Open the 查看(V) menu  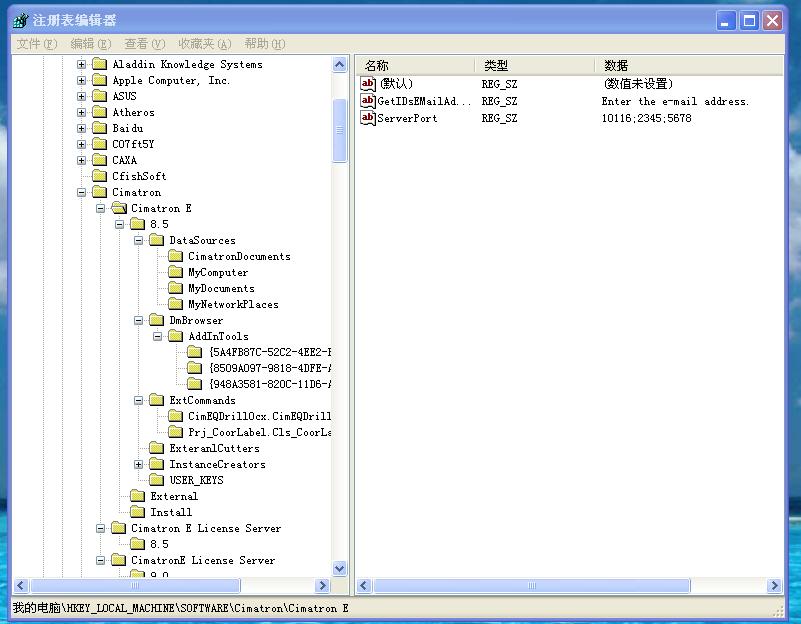tap(145, 44)
